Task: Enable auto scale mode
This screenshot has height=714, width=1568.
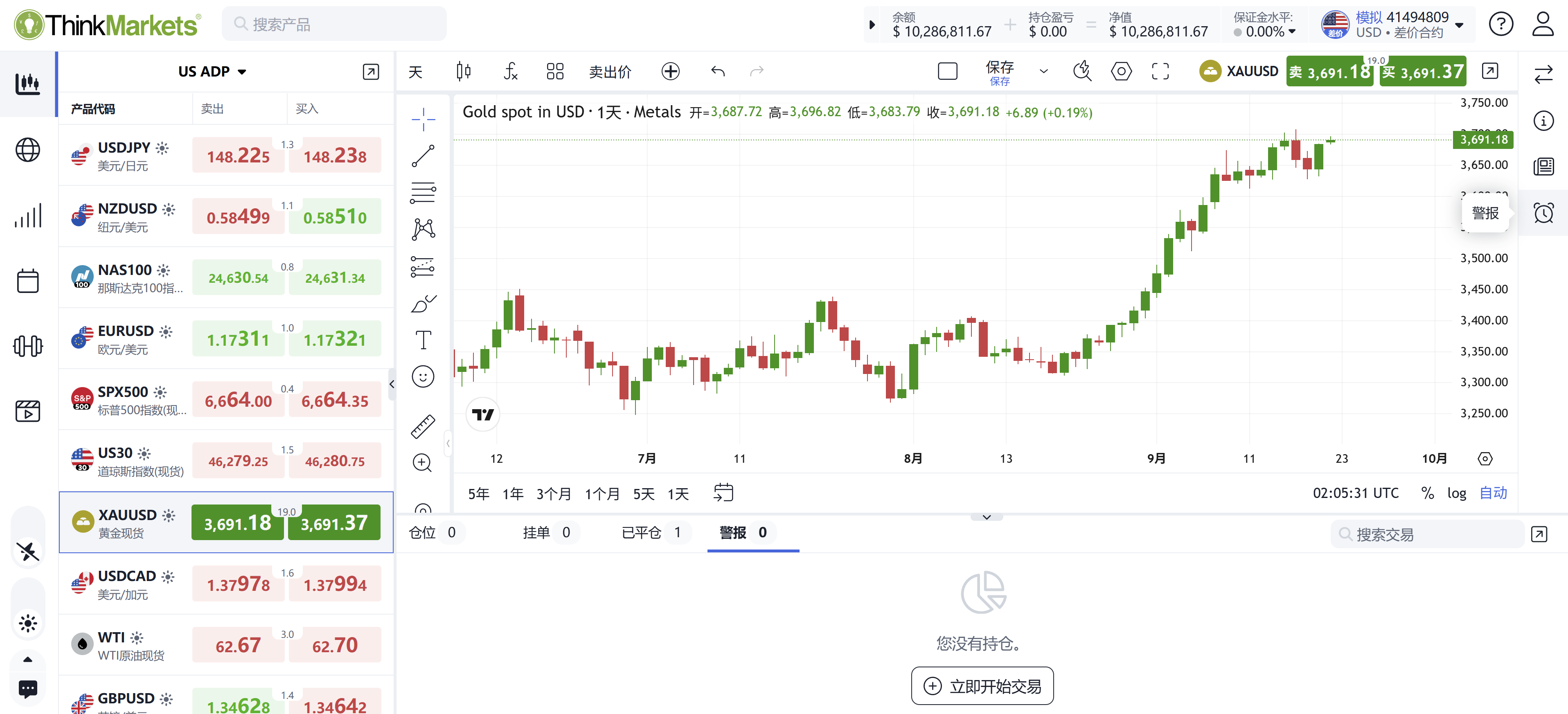Action: [x=1493, y=493]
